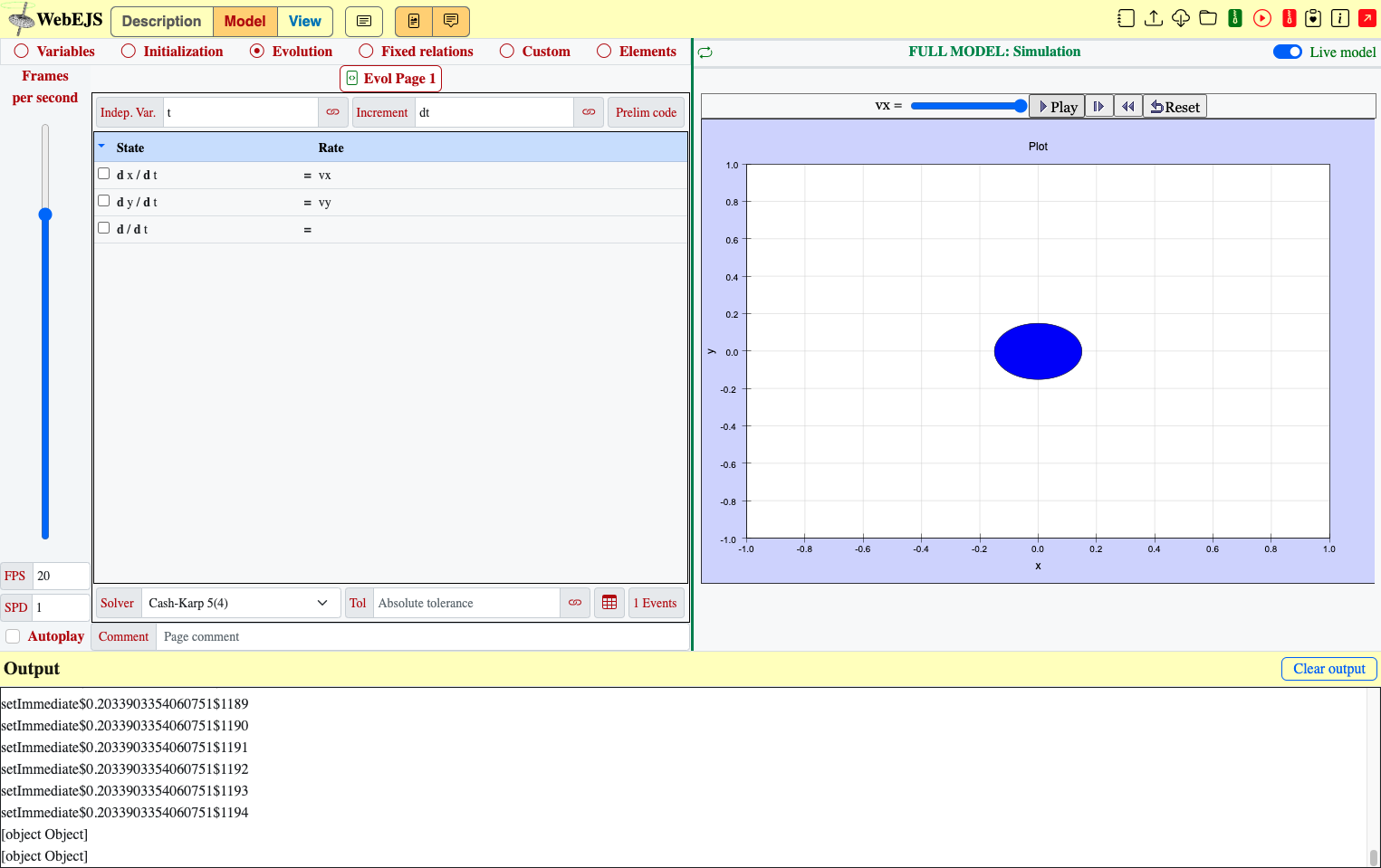1381x868 pixels.
Task: Select the Elements radio button
Action: coord(604,52)
